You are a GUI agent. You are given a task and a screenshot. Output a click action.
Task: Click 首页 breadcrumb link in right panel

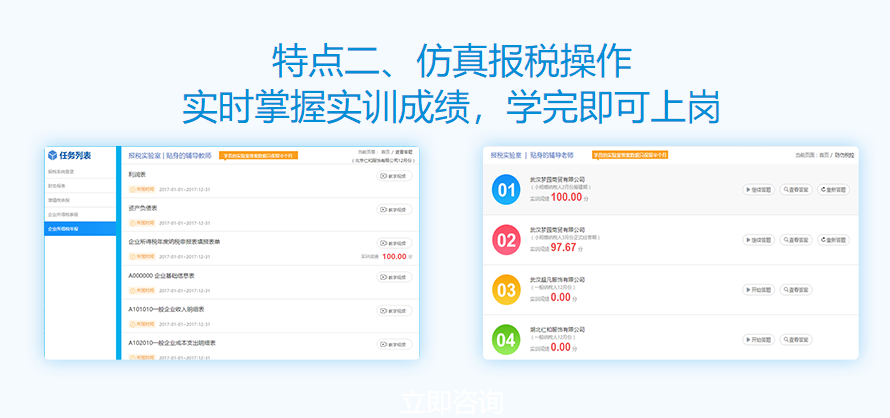coord(825,155)
